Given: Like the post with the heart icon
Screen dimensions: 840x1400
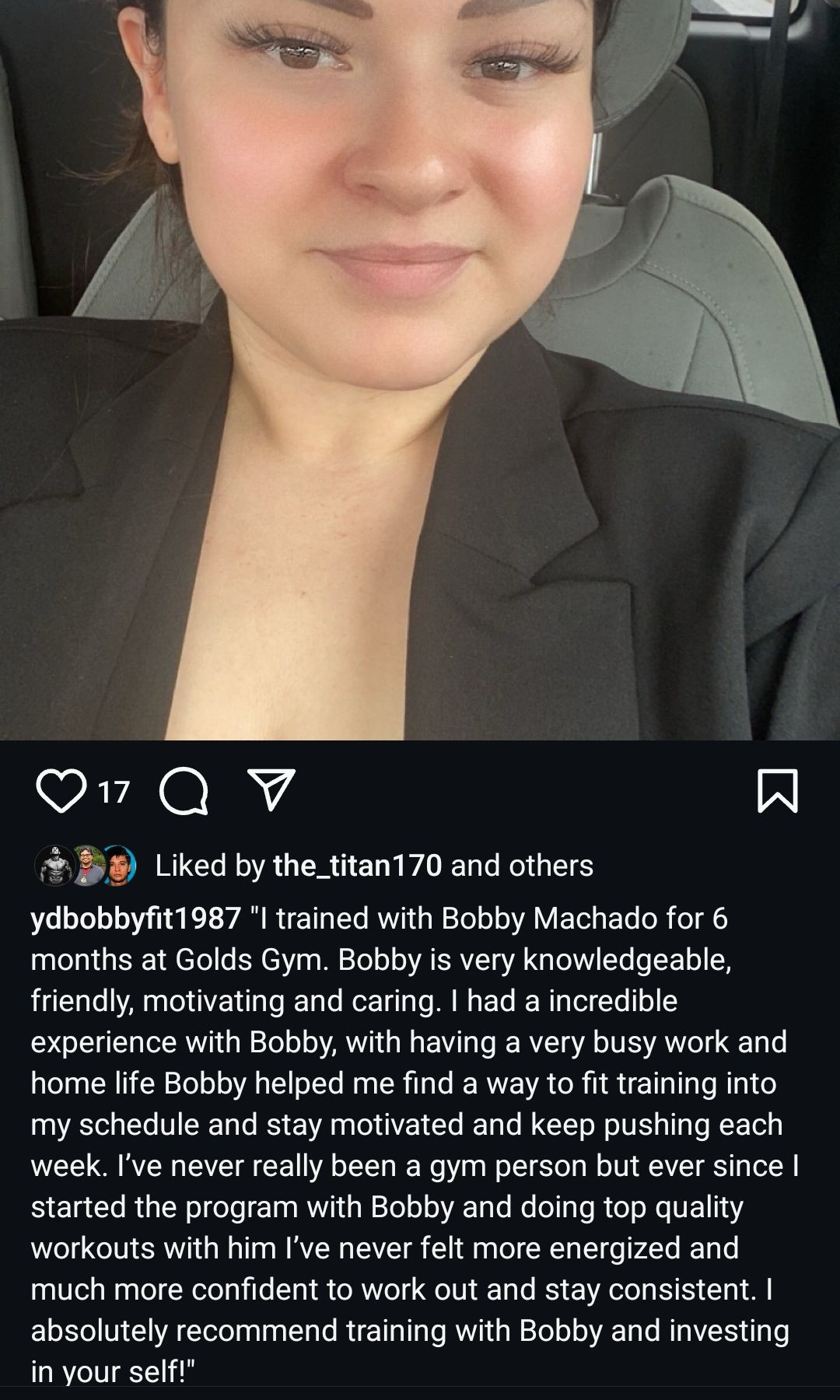Looking at the screenshot, I should tap(61, 791).
